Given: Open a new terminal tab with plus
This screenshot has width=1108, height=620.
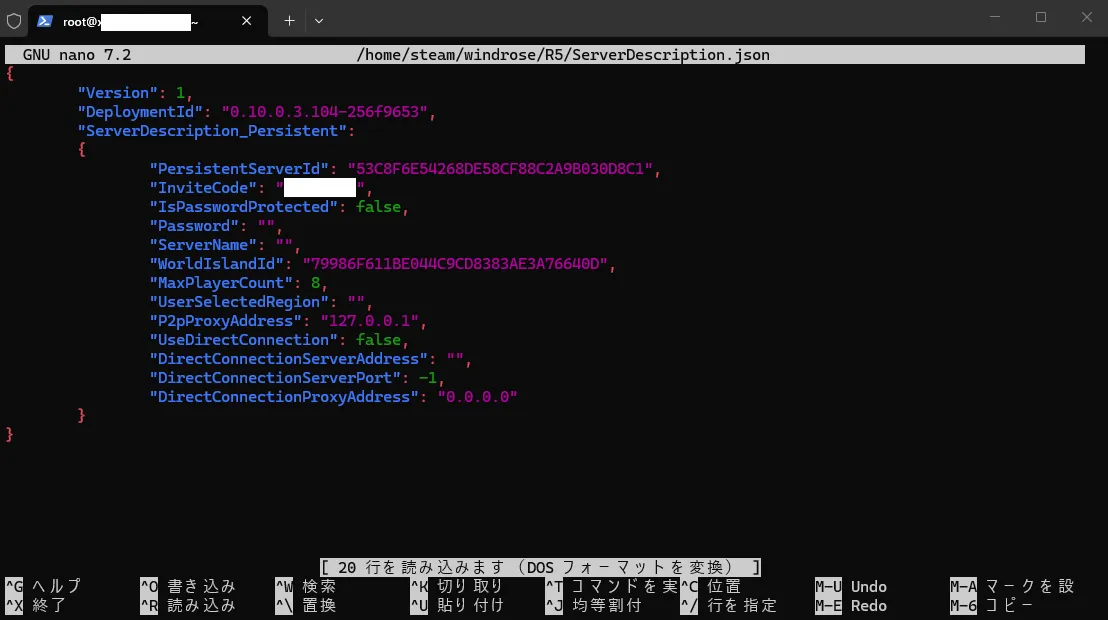Looking at the screenshot, I should click(x=289, y=20).
